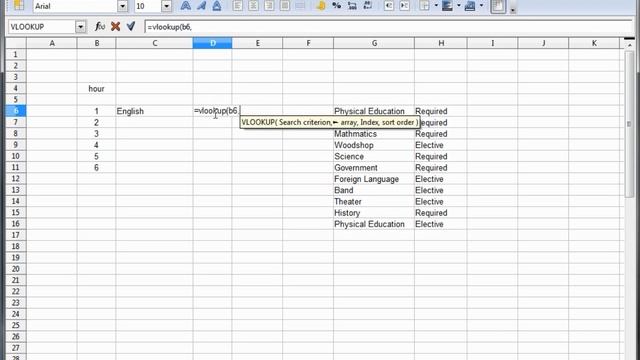Viewport: 640px width, 360px height.
Task: Align cell text left
Action: [x=238, y=6]
